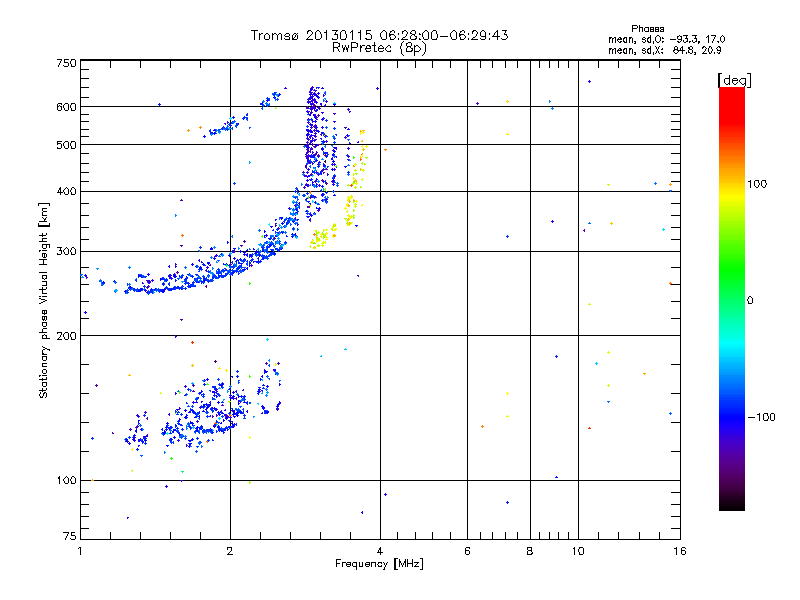
Task: Click the 'mean, sd,X: 84.8, 20.9' line
Action: pyautogui.click(x=665, y=50)
